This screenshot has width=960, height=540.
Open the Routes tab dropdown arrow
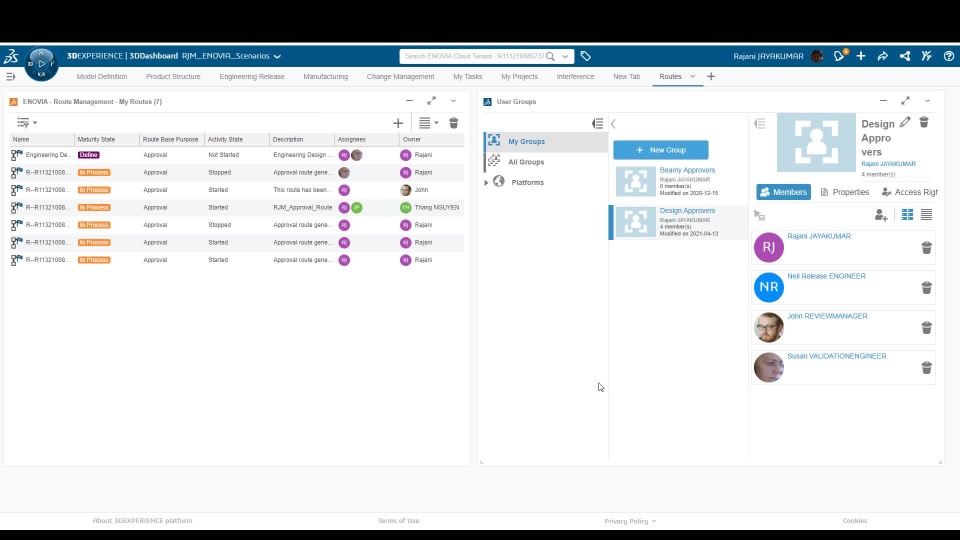[x=692, y=77]
